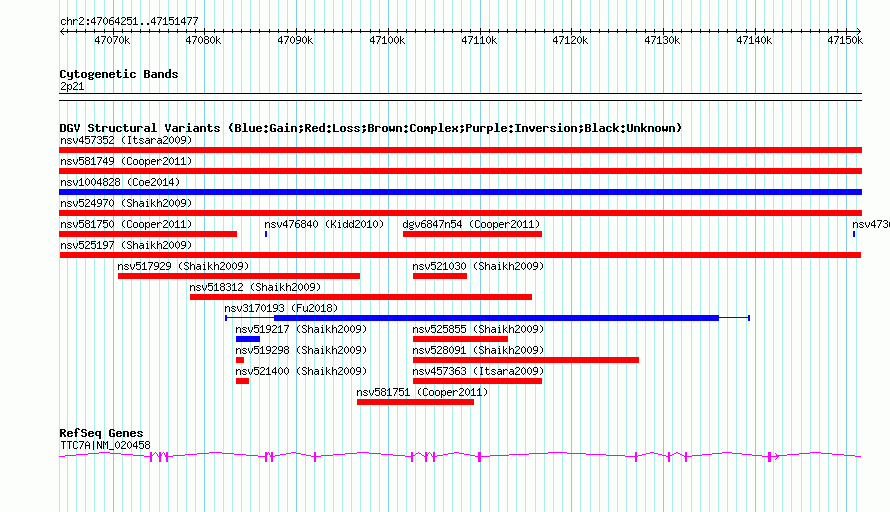Select the nsv519298 (Shaikh2009) label
This screenshot has width=890, height=512.
point(301,350)
